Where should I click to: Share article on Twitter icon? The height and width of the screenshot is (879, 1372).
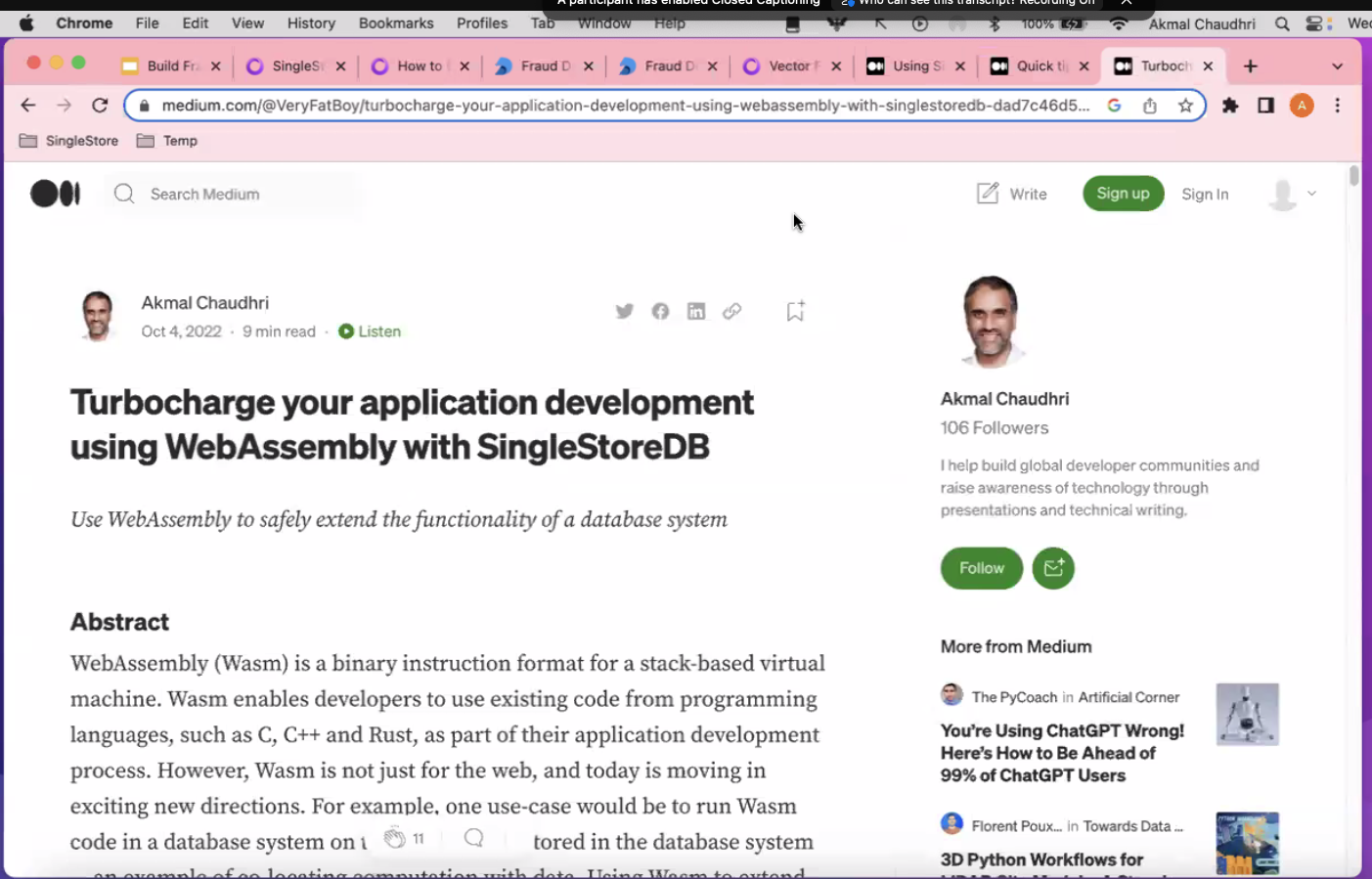pyautogui.click(x=624, y=311)
